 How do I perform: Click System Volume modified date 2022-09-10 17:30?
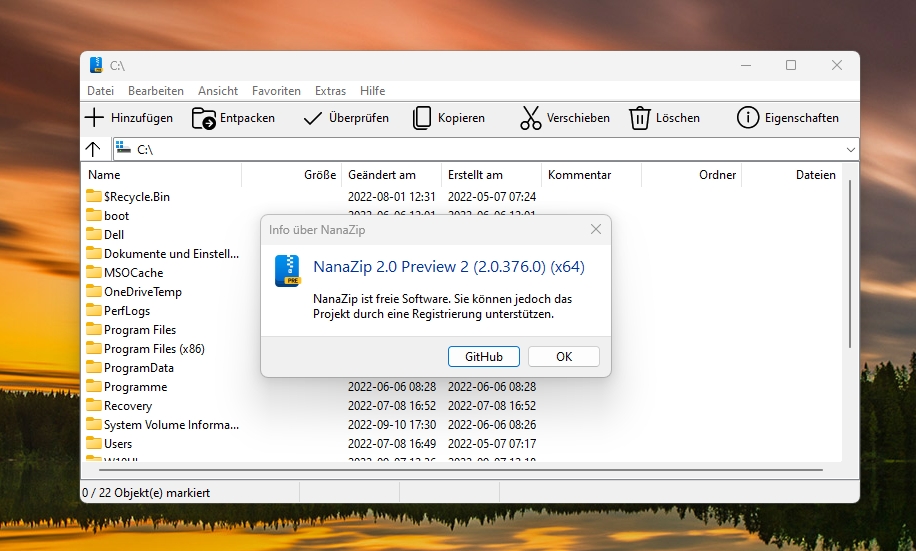click(x=391, y=424)
